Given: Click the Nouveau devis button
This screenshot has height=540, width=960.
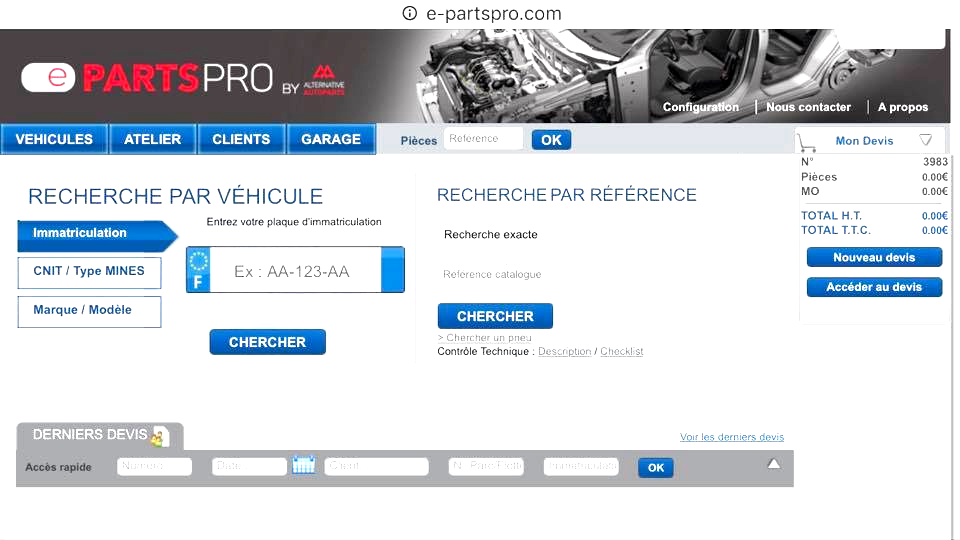Looking at the screenshot, I should [874, 257].
